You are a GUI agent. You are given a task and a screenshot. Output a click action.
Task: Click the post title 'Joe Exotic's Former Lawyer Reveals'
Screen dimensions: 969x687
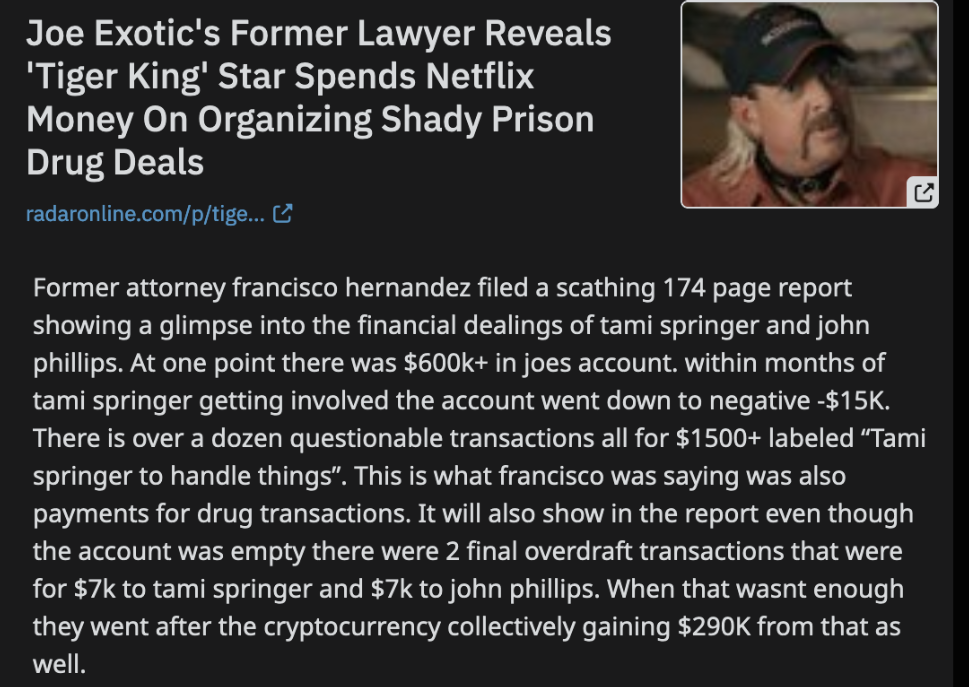(318, 33)
